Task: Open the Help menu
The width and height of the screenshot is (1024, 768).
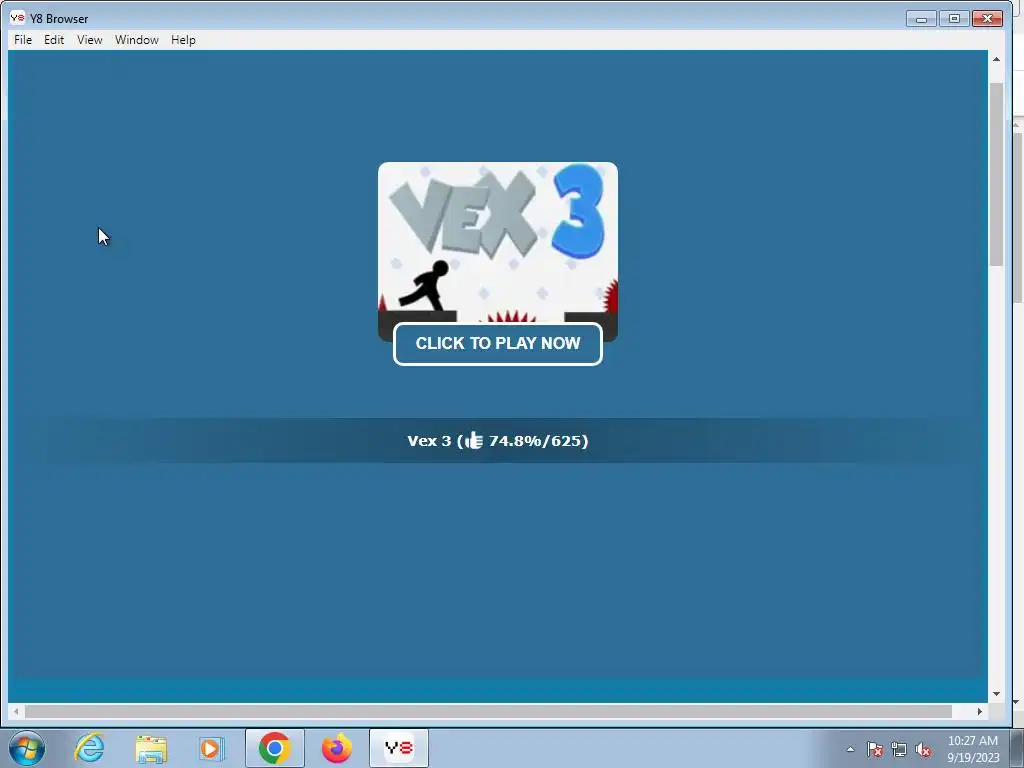Action: 183,40
